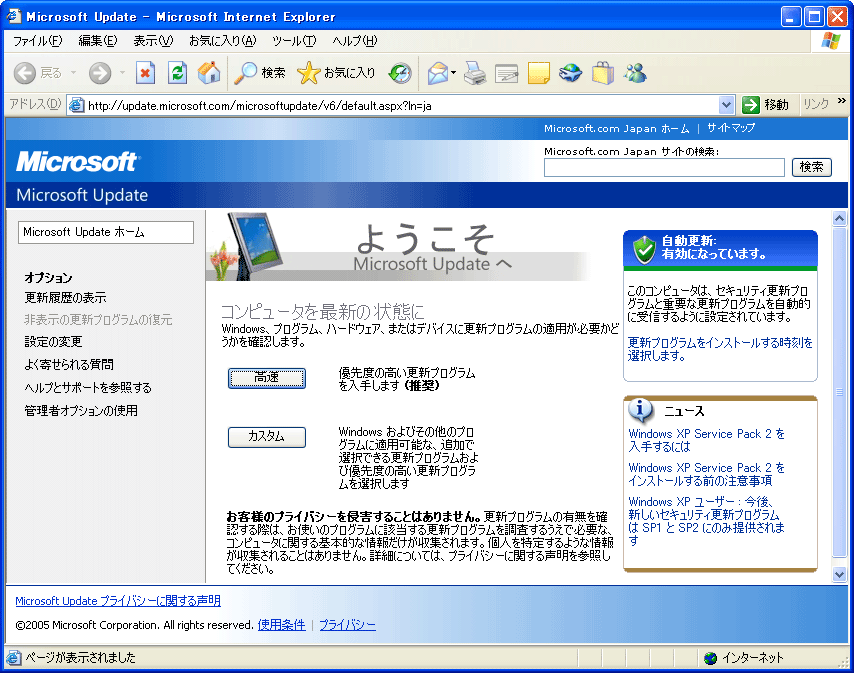Image resolution: width=854 pixels, height=673 pixels.
Task: Click the リンク links toolbar label
Action: click(816, 104)
